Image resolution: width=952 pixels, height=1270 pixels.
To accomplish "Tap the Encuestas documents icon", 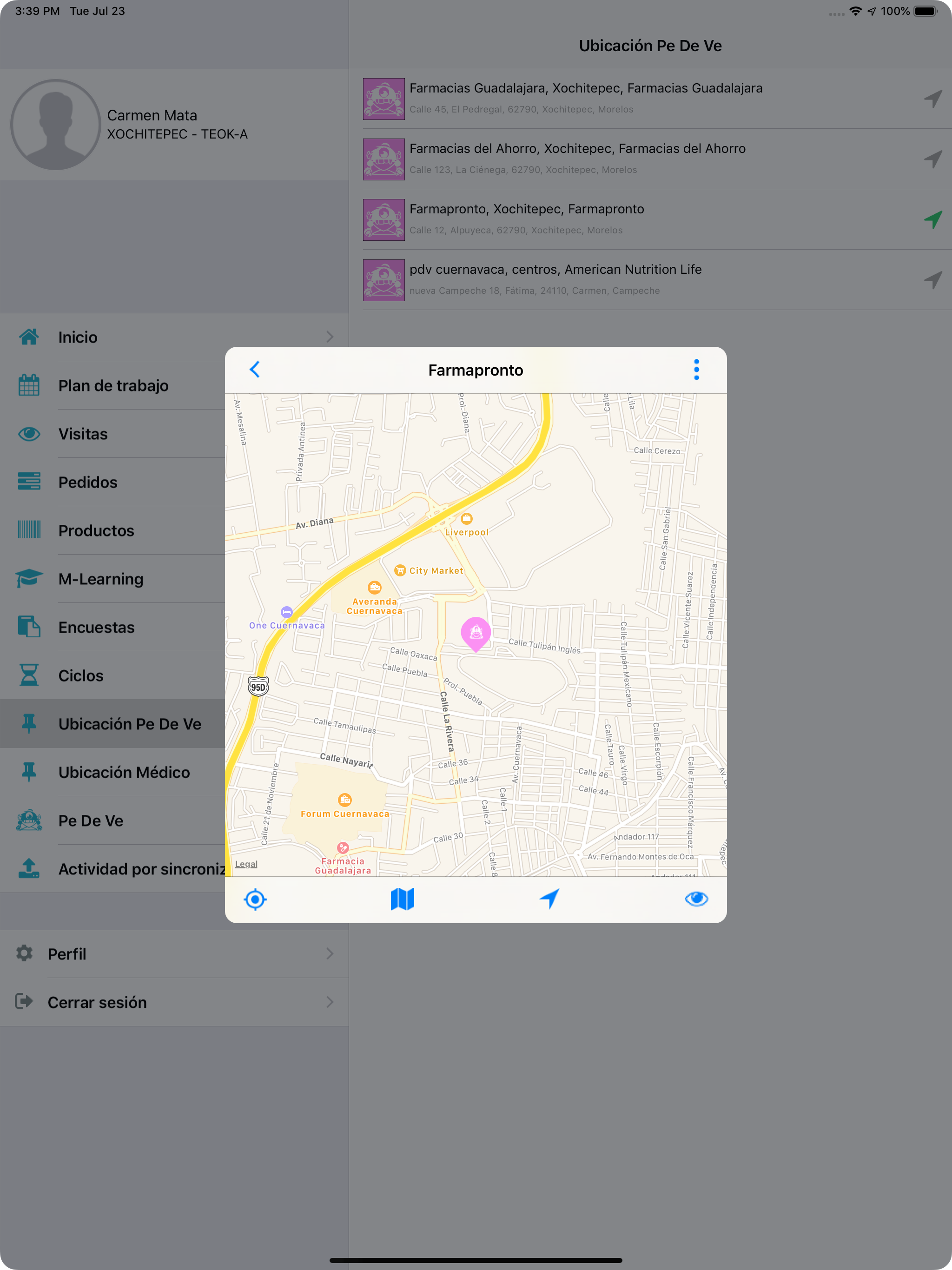I will 29,626.
